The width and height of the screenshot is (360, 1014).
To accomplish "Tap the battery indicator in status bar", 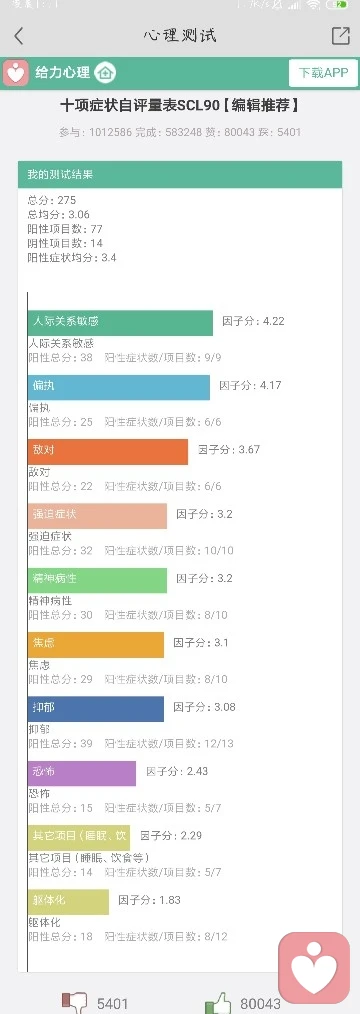I will [x=337, y=5].
